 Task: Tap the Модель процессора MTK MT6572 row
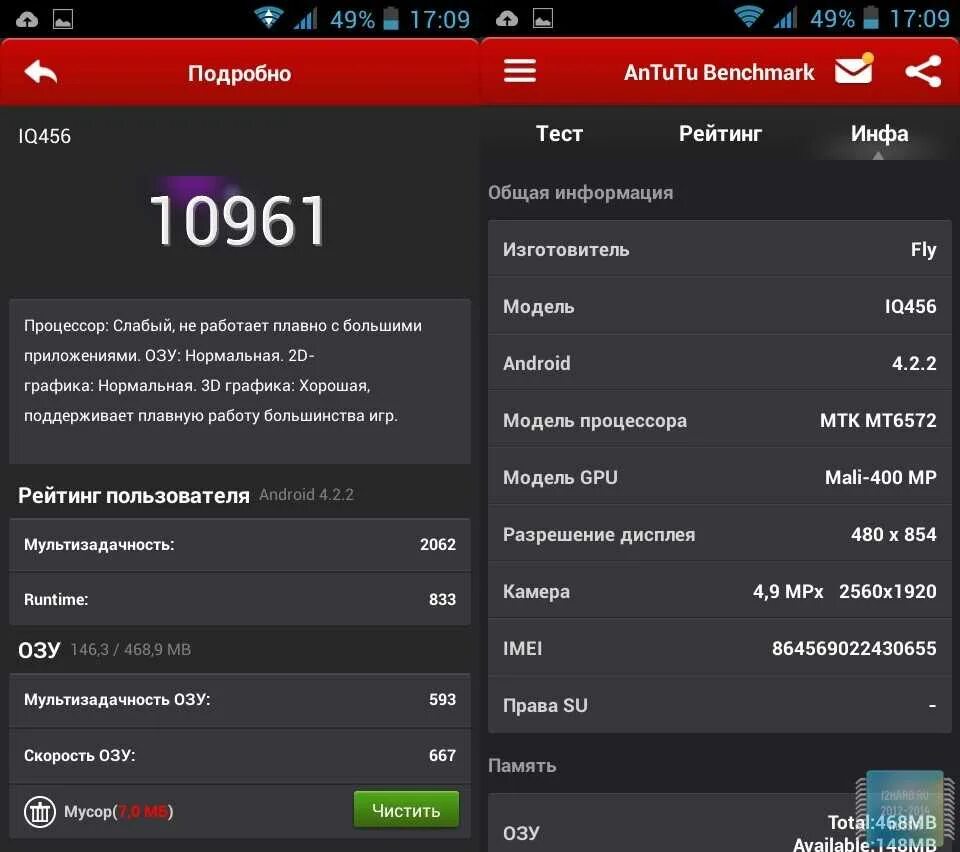(x=719, y=419)
